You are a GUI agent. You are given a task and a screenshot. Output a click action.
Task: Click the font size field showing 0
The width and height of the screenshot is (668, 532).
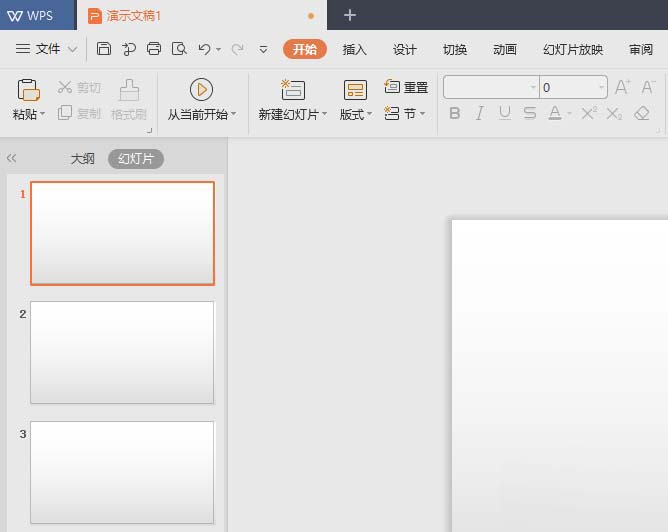pyautogui.click(x=568, y=87)
